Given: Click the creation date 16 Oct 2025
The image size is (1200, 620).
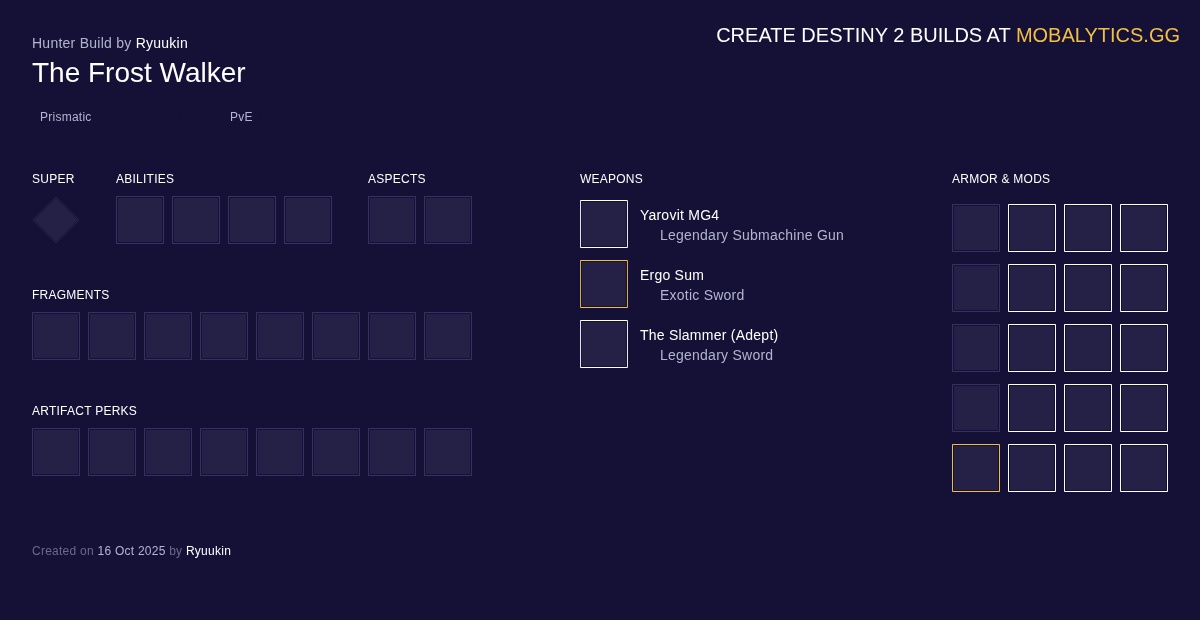Looking at the screenshot, I should click(x=131, y=551).
